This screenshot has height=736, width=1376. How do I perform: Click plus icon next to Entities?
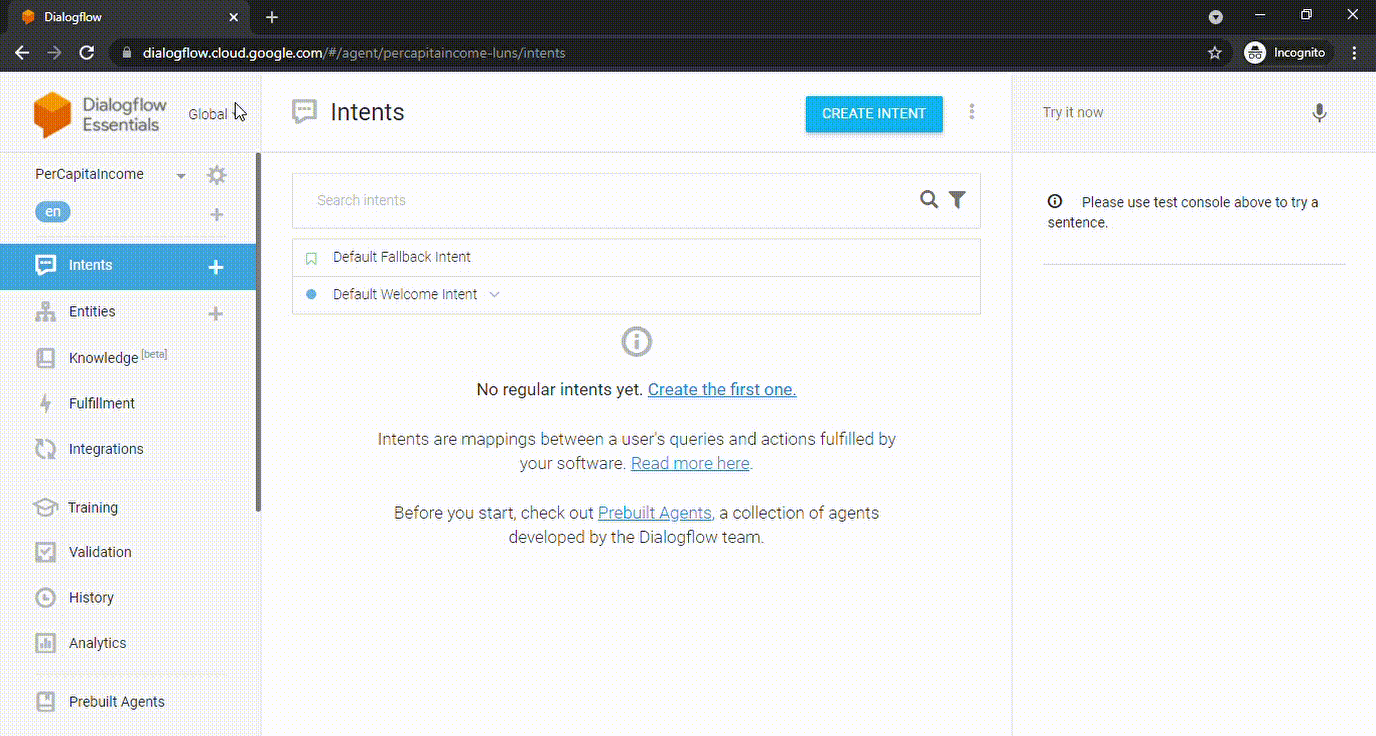pos(215,314)
